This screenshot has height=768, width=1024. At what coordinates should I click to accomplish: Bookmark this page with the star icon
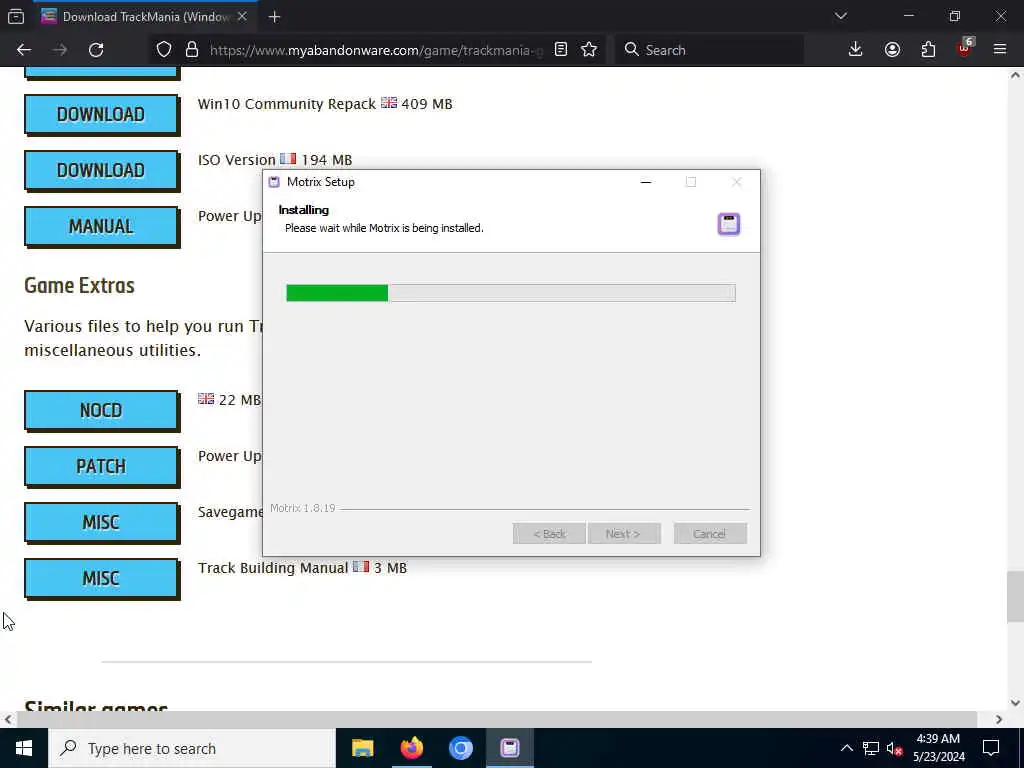point(589,50)
